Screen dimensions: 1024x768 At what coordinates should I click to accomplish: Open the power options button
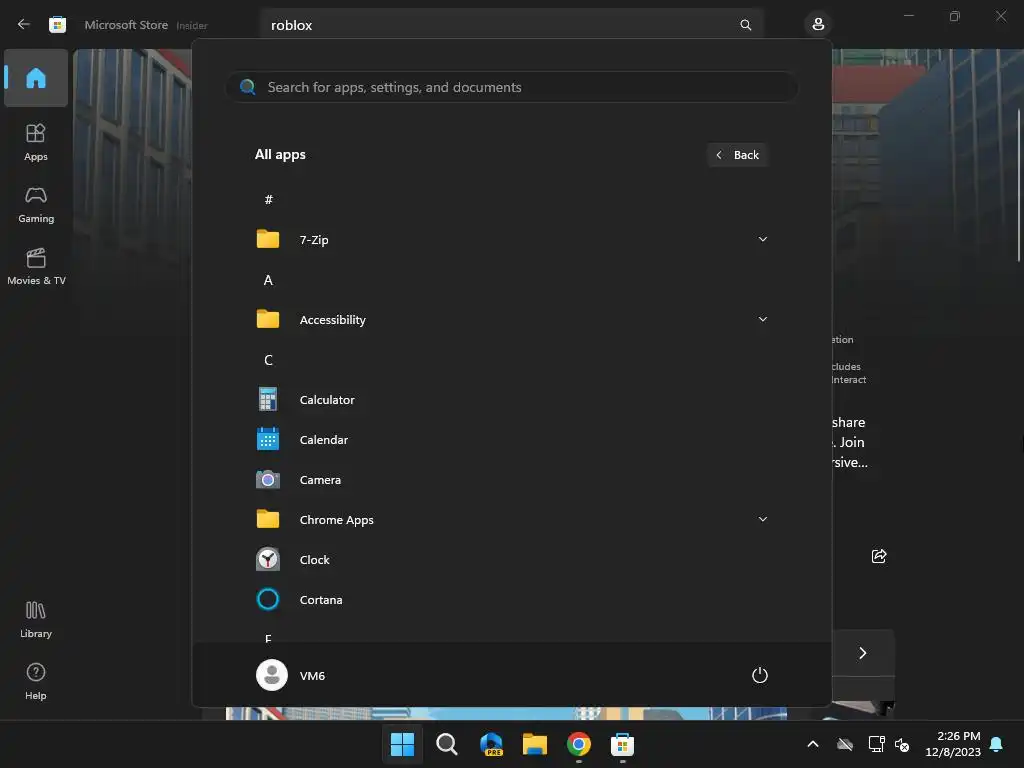click(x=760, y=675)
